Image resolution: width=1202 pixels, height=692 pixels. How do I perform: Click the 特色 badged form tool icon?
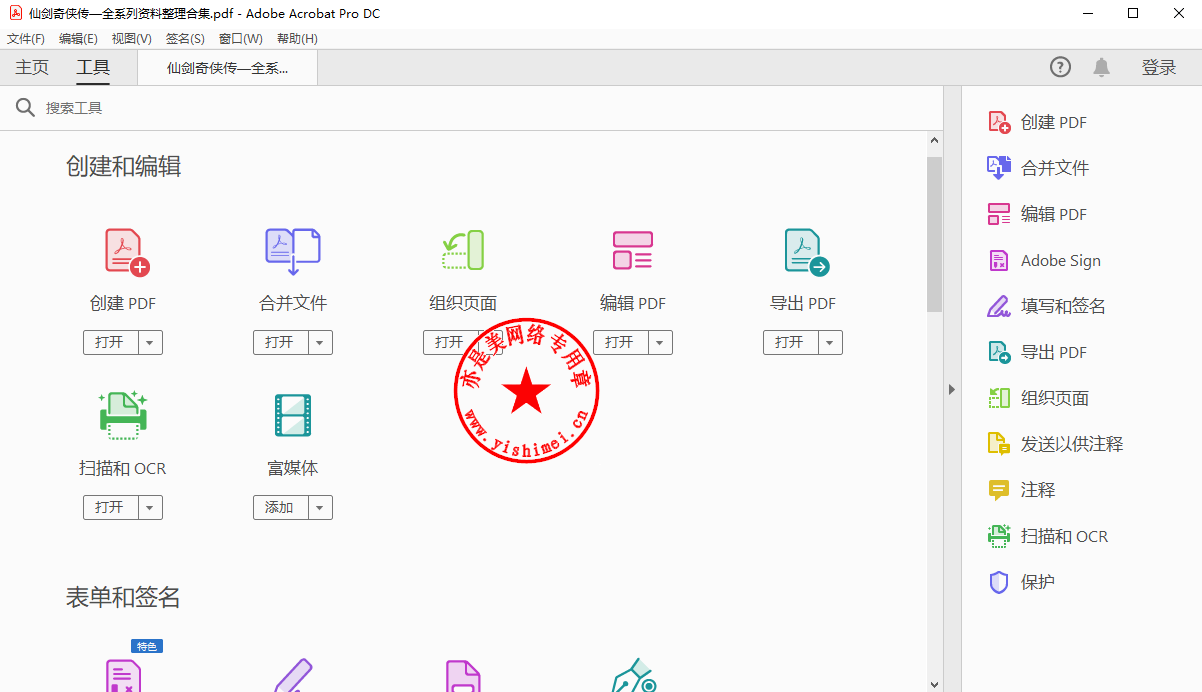click(123, 675)
